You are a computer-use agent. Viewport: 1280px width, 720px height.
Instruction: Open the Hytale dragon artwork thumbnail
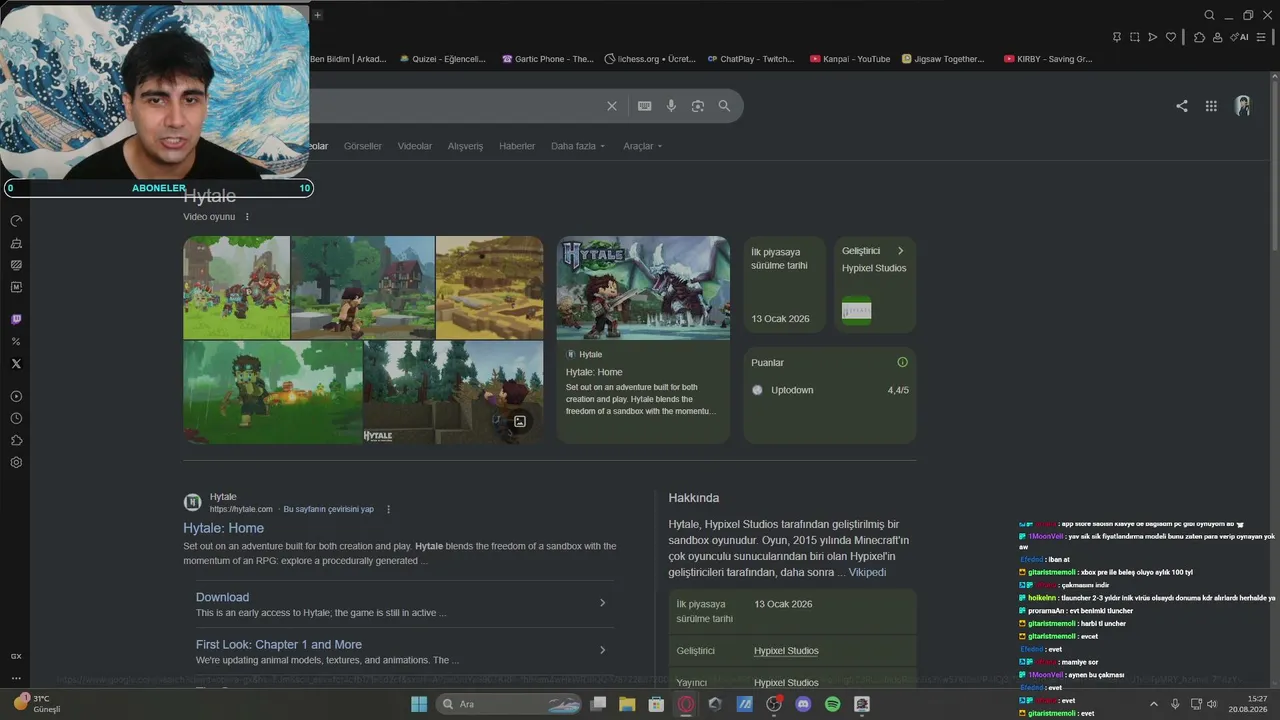643,288
